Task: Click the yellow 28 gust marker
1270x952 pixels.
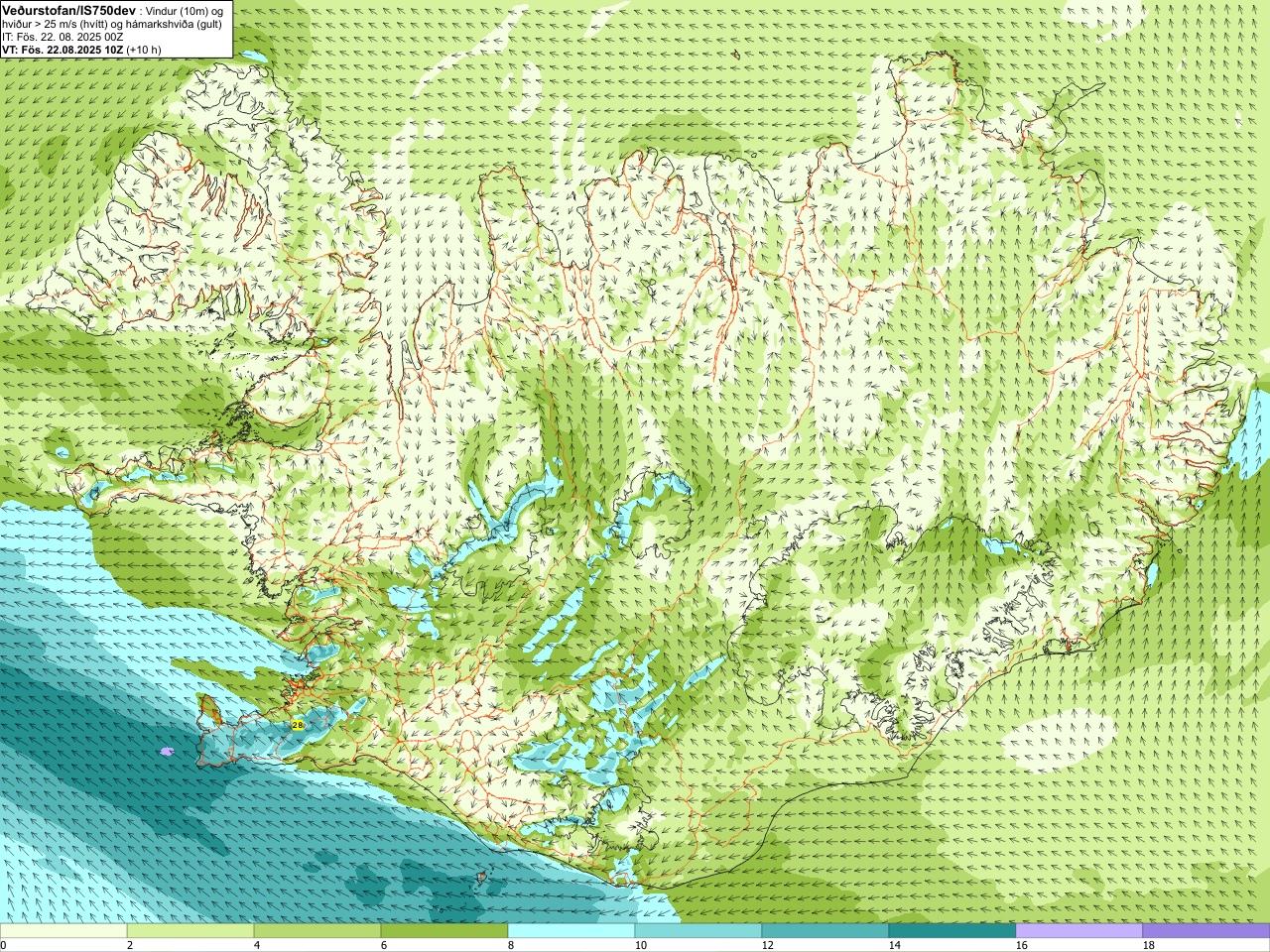Action: (298, 725)
